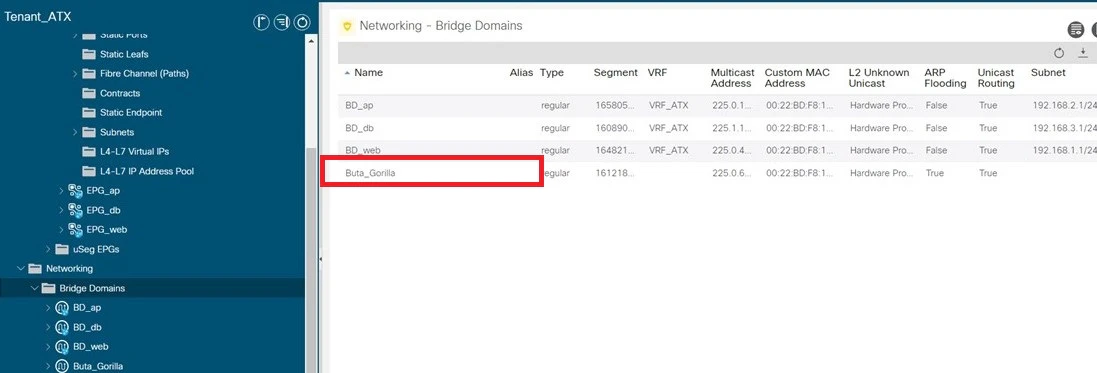The image size is (1097, 373).
Task: Click the Networking folder icon
Action: pyautogui.click(x=35, y=269)
